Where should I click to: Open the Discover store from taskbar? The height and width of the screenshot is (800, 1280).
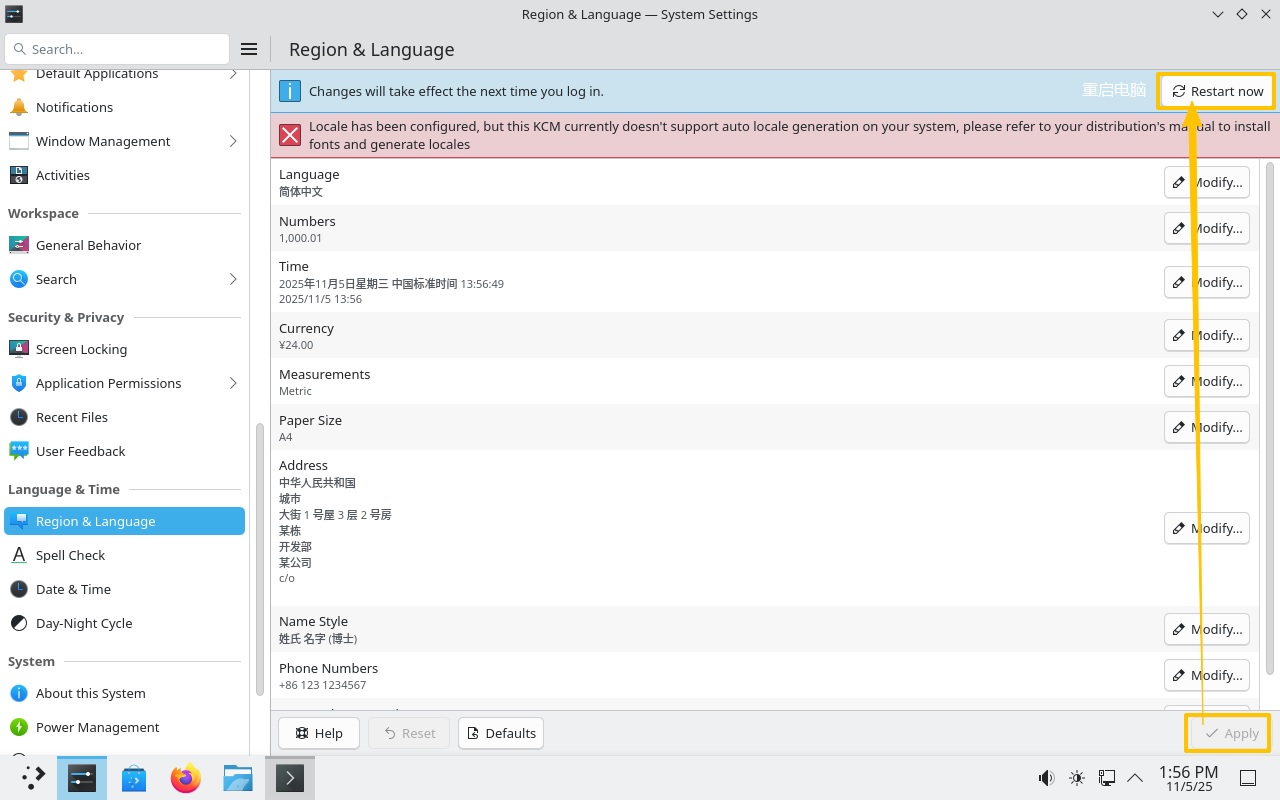click(x=134, y=778)
